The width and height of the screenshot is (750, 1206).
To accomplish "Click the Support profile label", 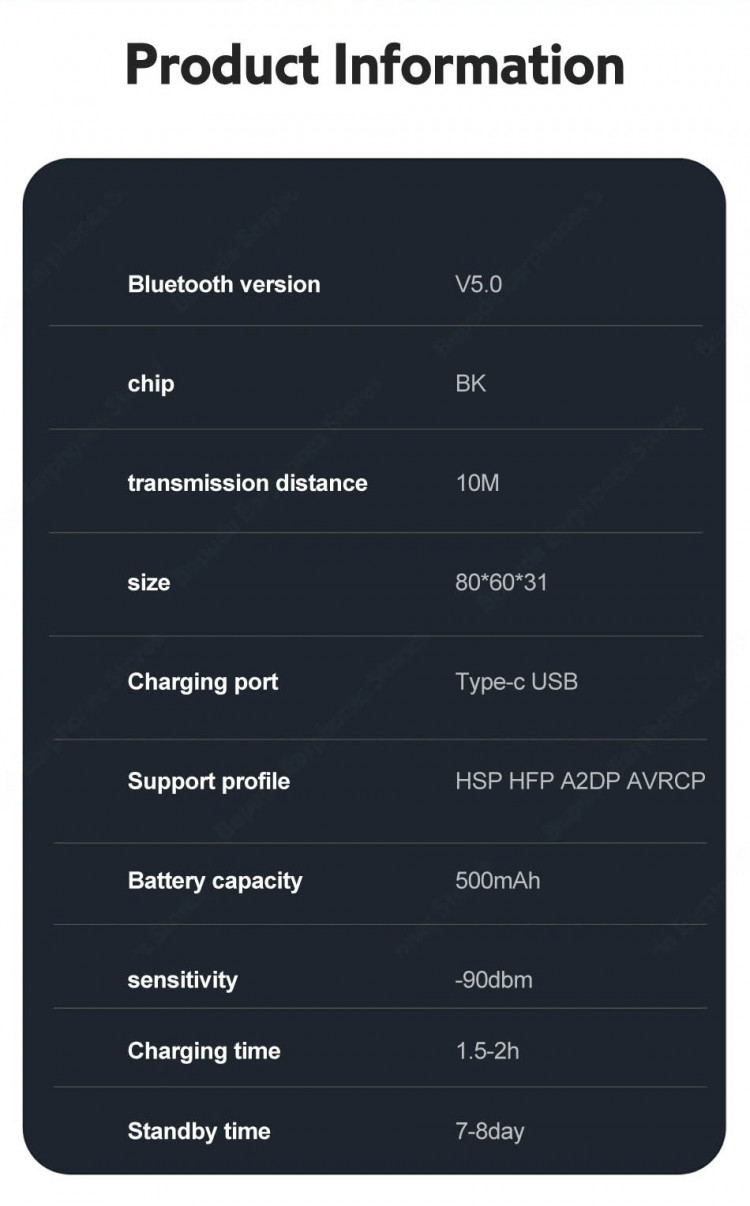I will pyautogui.click(x=208, y=781).
